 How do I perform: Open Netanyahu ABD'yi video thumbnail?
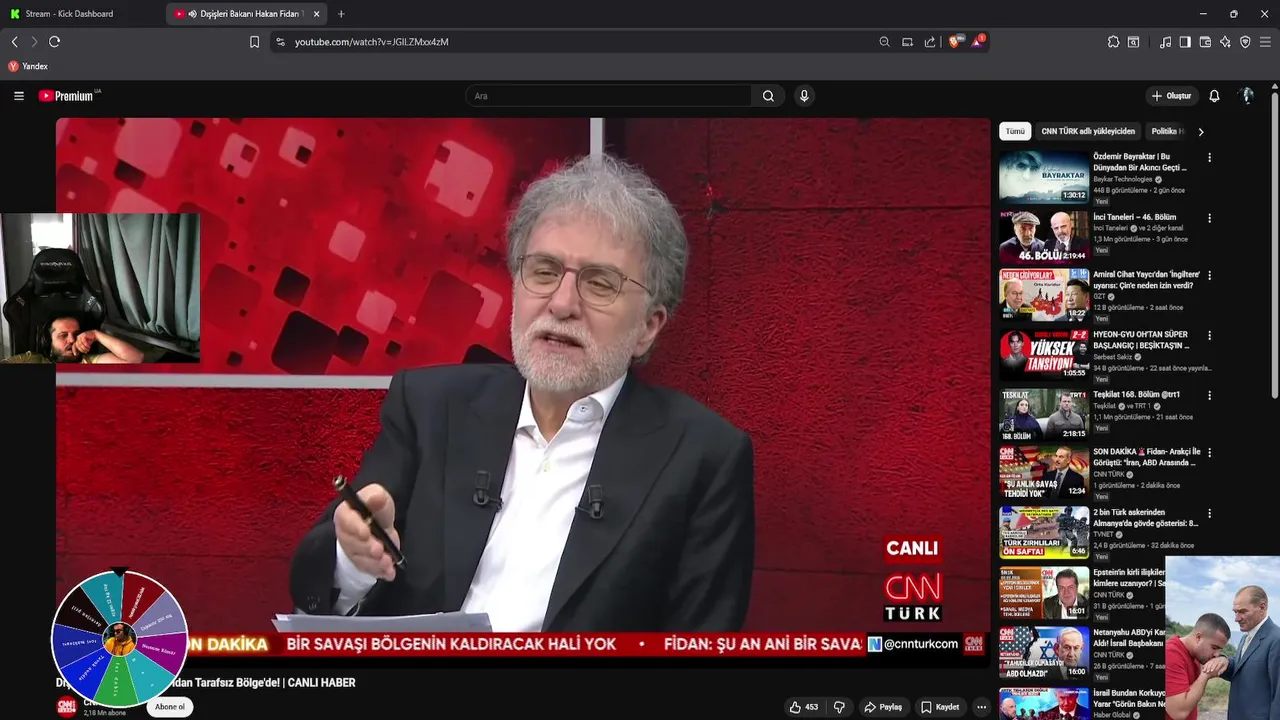(1044, 652)
